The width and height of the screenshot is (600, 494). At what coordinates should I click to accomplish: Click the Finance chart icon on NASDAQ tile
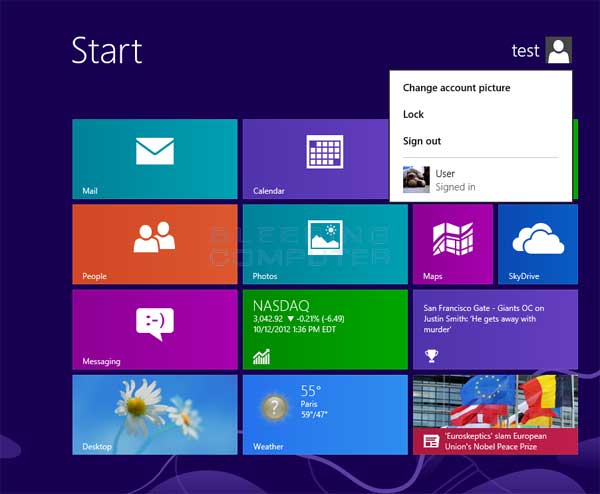[x=262, y=357]
